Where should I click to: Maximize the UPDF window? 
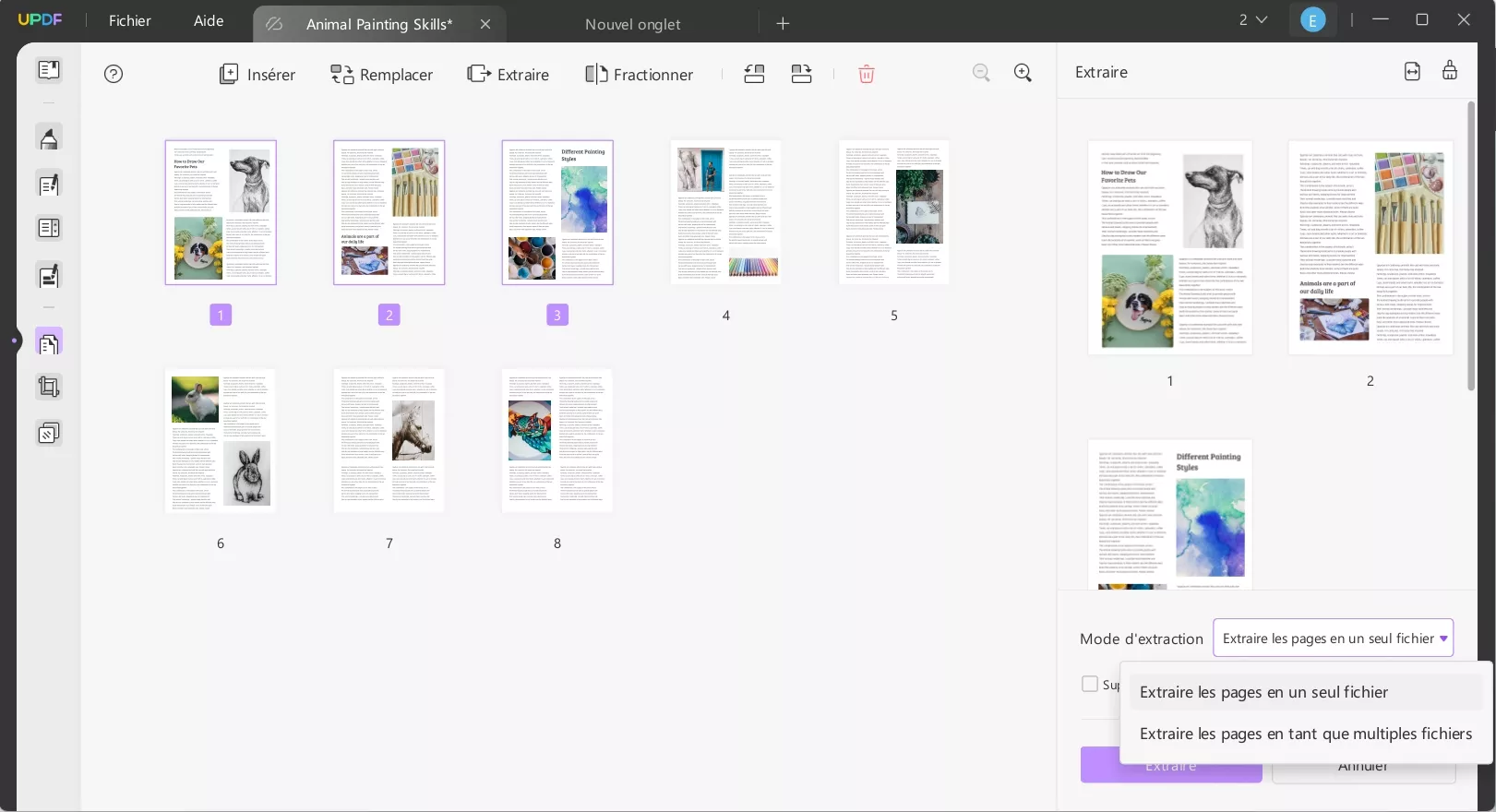(x=1422, y=19)
